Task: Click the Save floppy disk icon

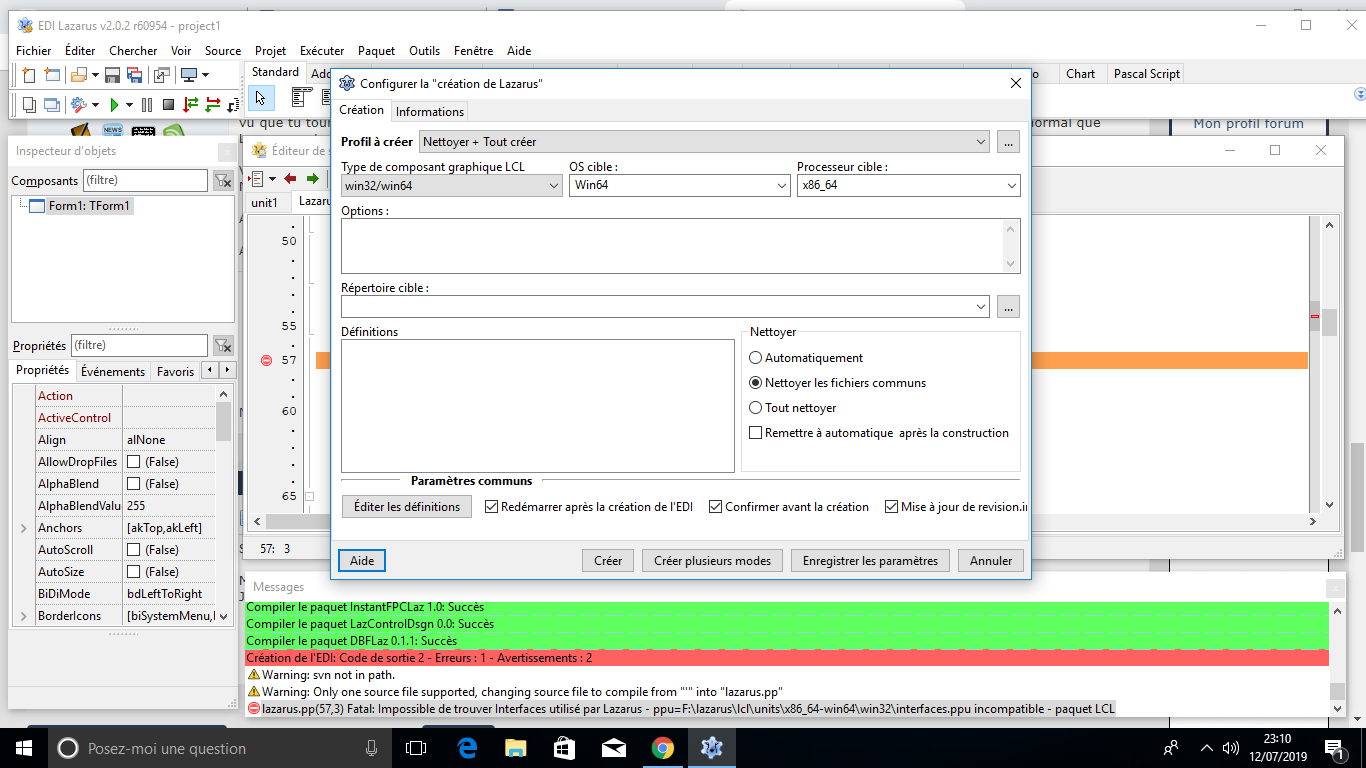Action: coord(112,75)
